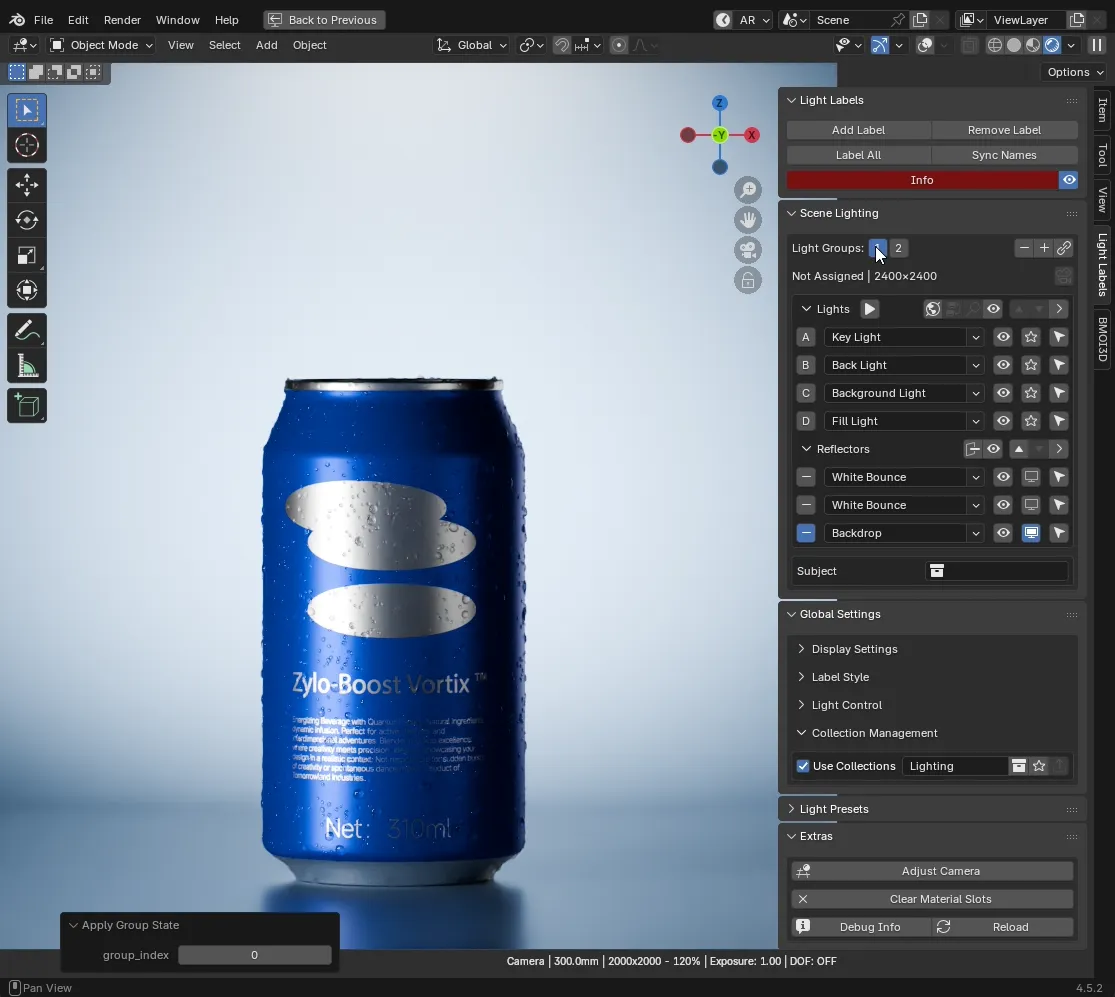Open the Render menu

pyautogui.click(x=122, y=20)
